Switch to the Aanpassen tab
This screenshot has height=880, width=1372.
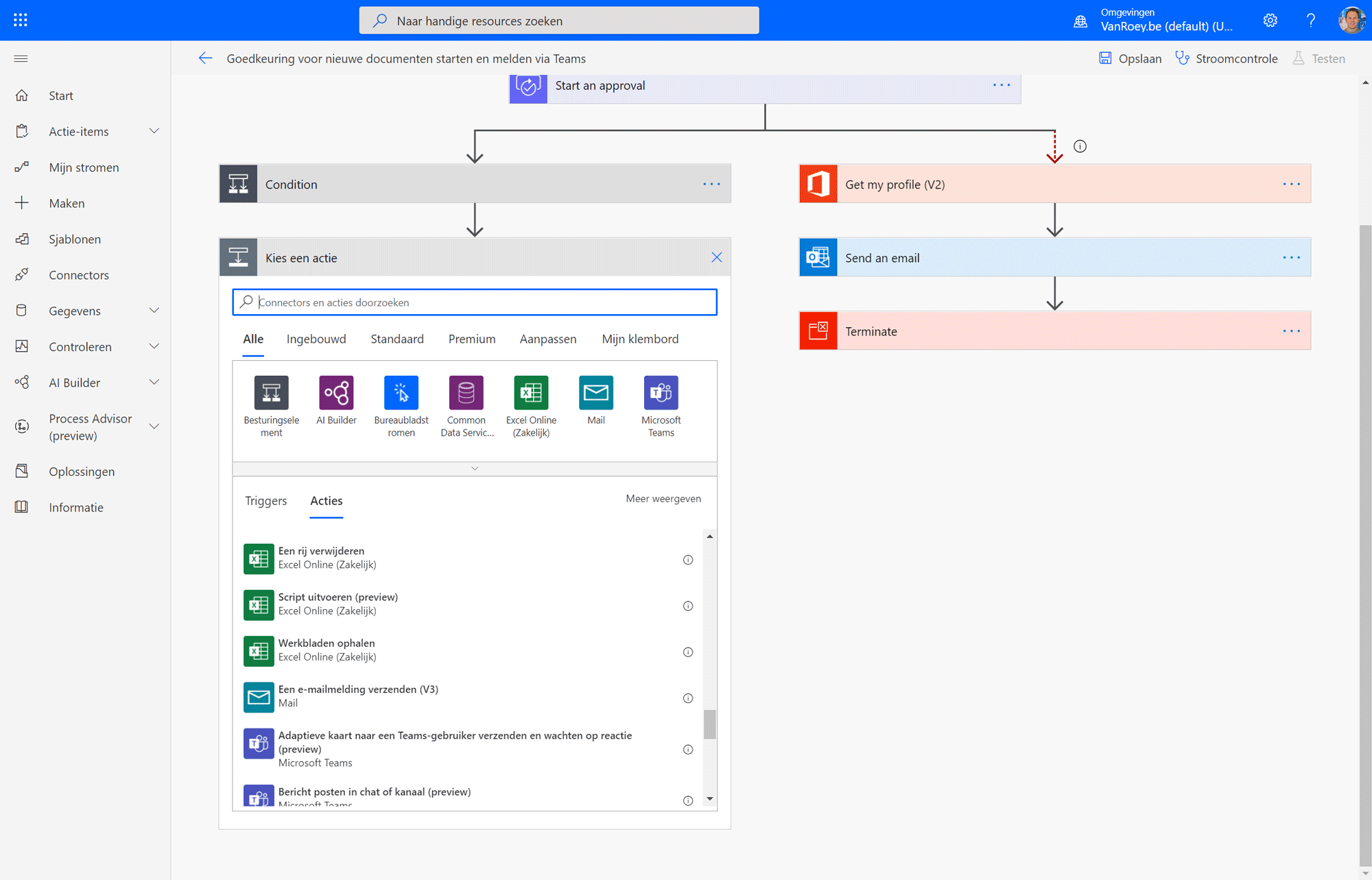click(548, 339)
